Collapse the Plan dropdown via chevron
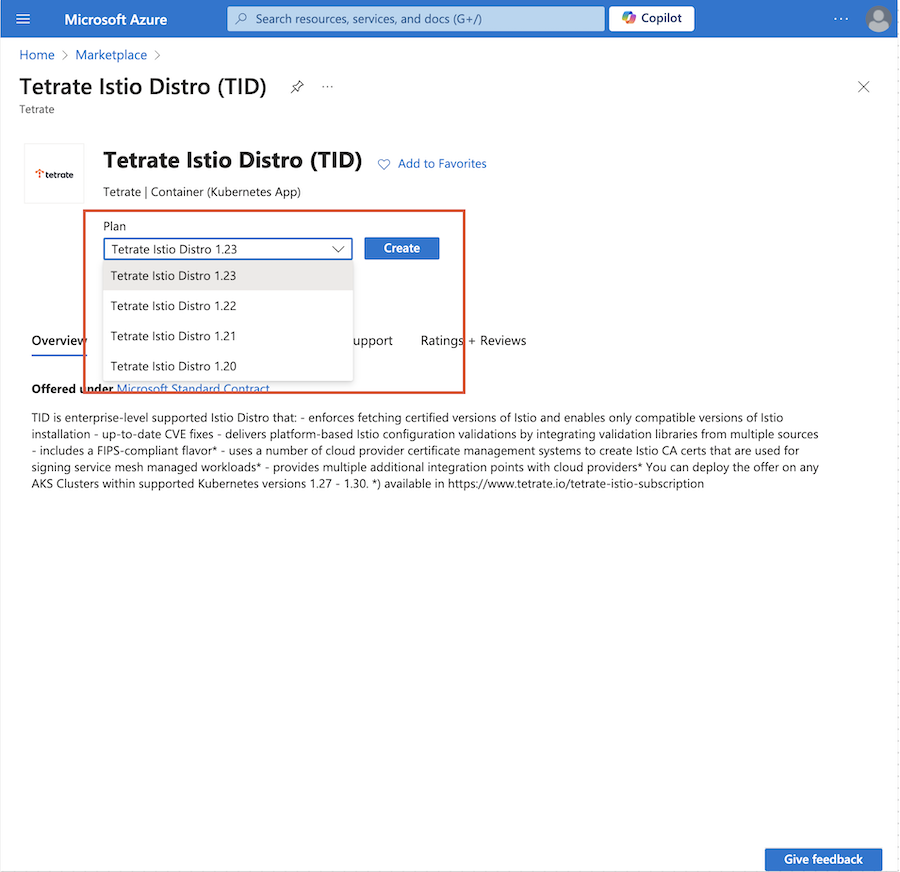Image resolution: width=900 pixels, height=872 pixels. point(338,249)
